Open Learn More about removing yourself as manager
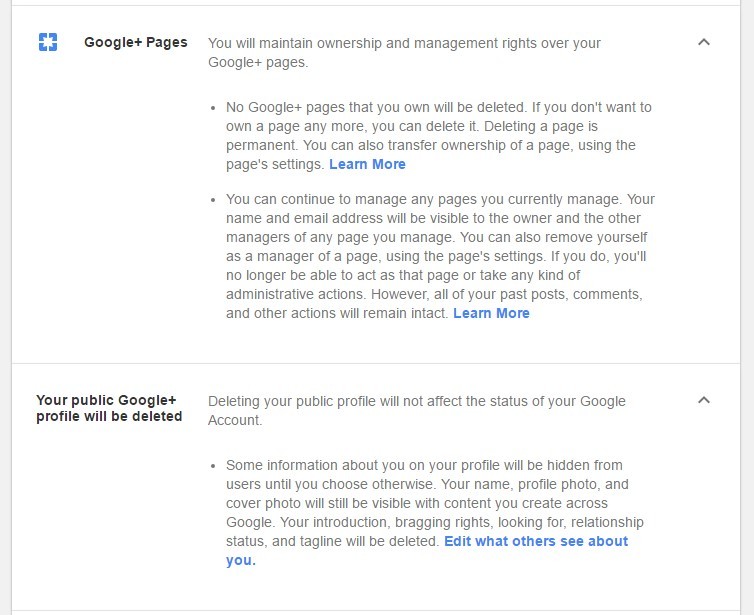Screen dimensions: 754x615 [491, 314]
